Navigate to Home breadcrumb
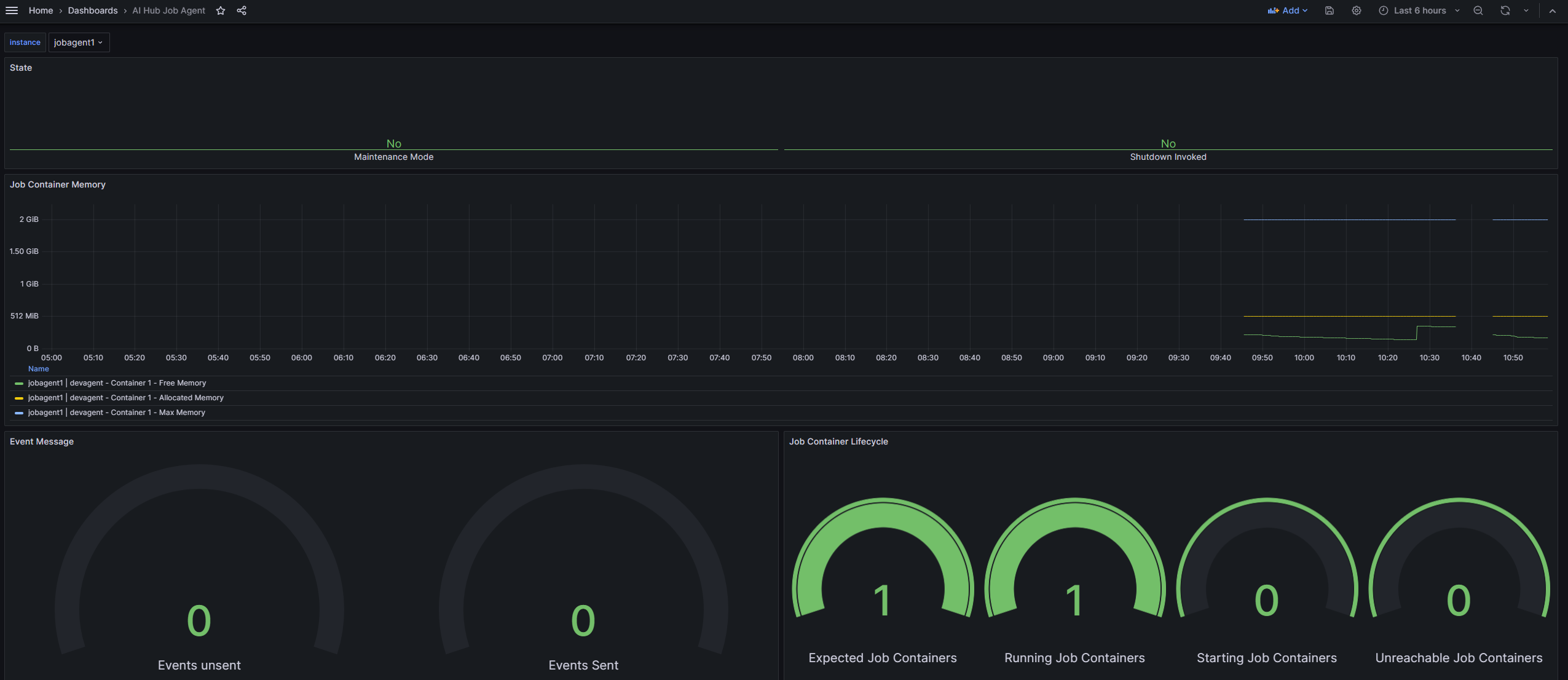1568x680 pixels. (41, 10)
